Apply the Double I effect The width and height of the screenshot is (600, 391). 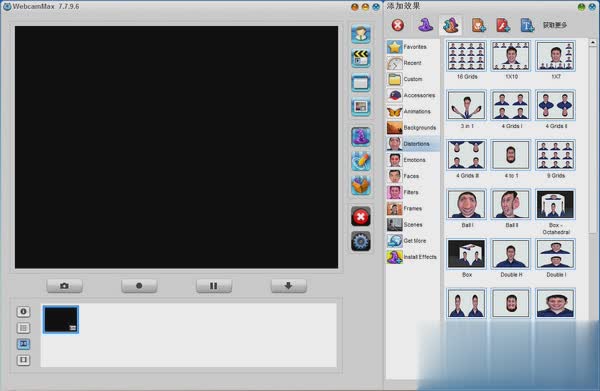(555, 254)
